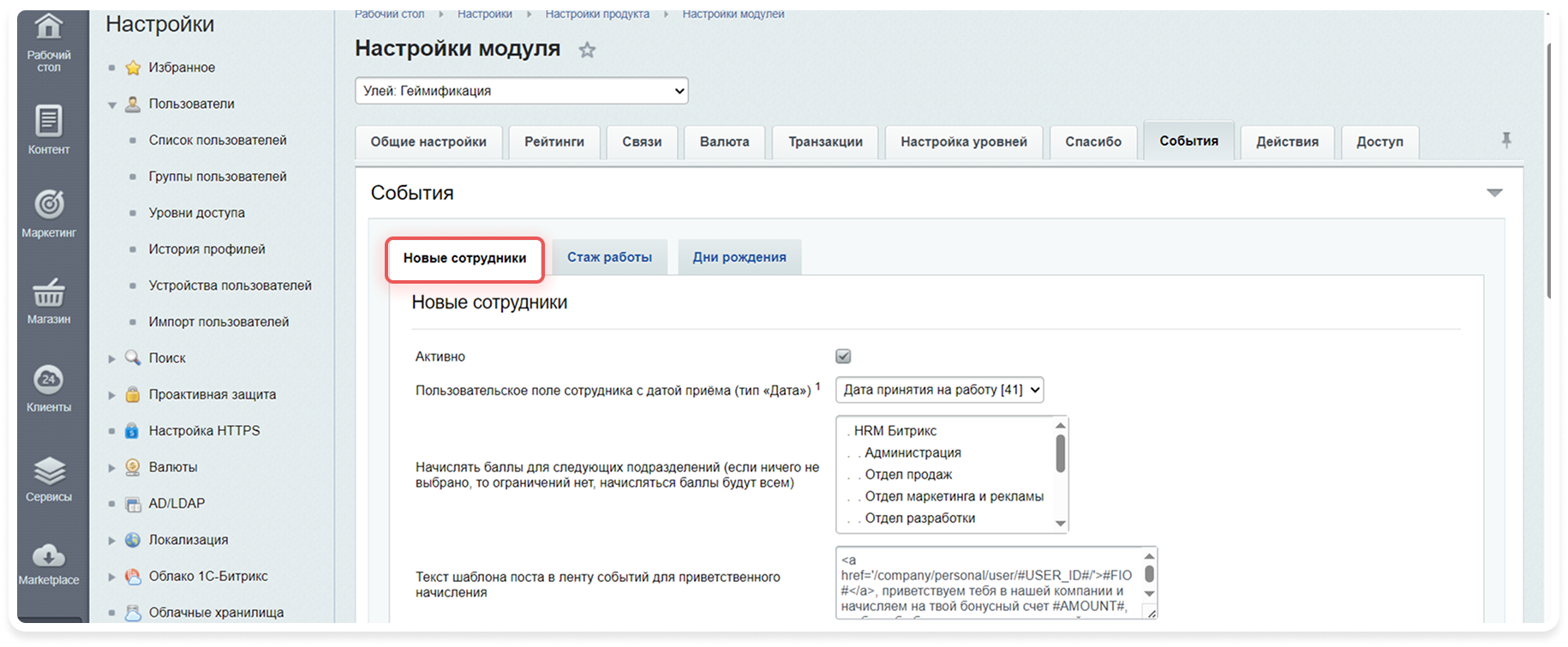The height and width of the screenshot is (647, 1568).
Task: Open the Рабочий стол home icon
Action: 49,27
